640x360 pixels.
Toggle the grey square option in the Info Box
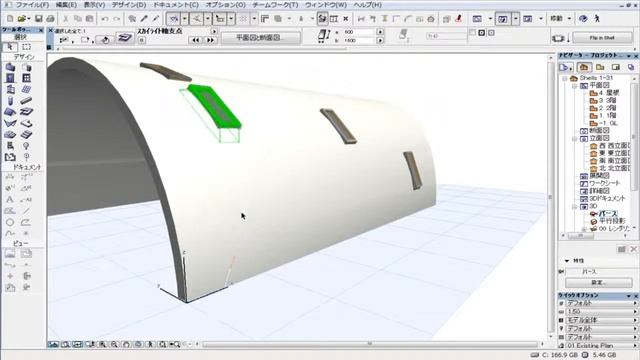pyautogui.click(x=491, y=33)
